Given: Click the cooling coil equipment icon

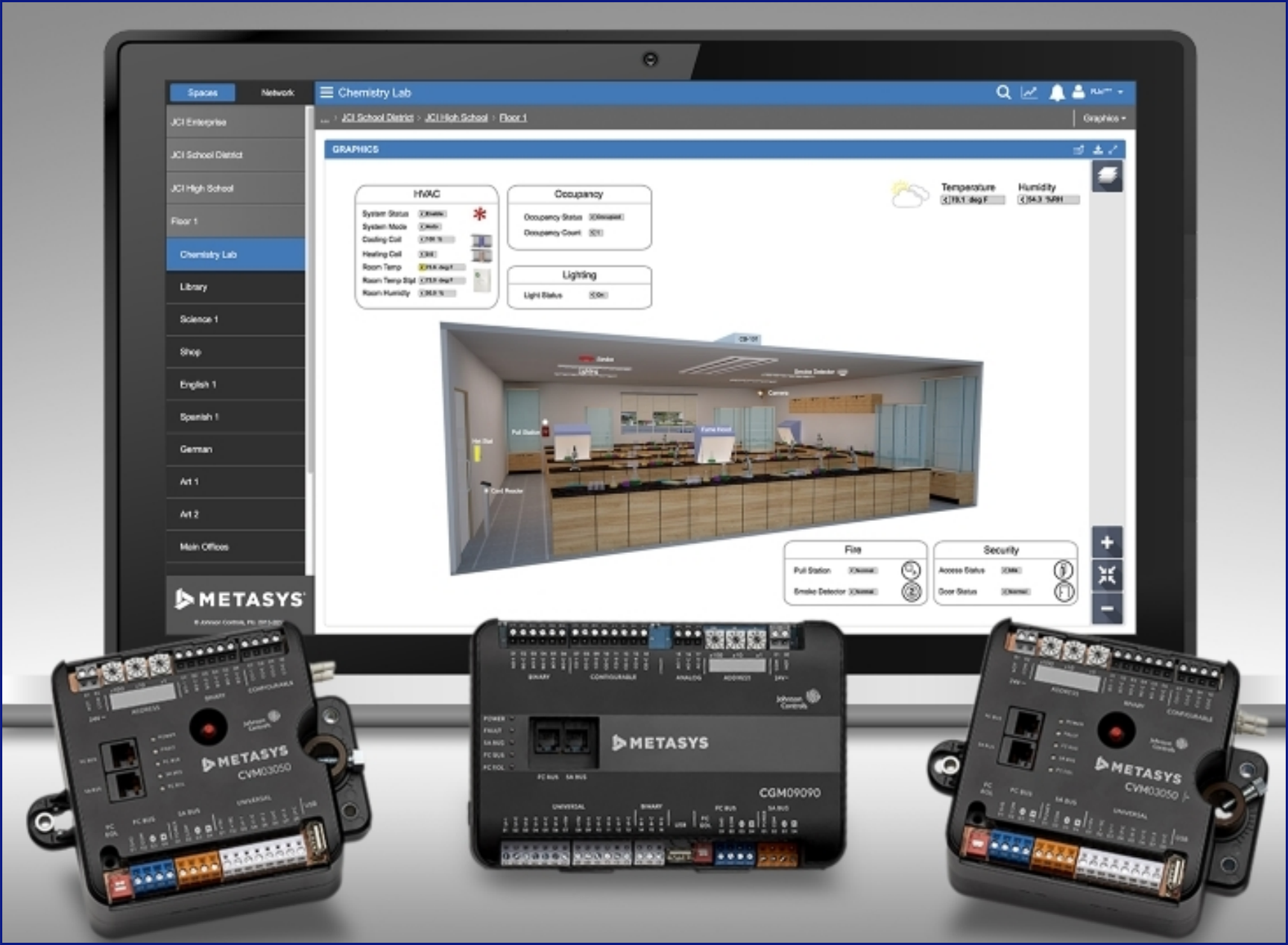Looking at the screenshot, I should (x=482, y=241).
